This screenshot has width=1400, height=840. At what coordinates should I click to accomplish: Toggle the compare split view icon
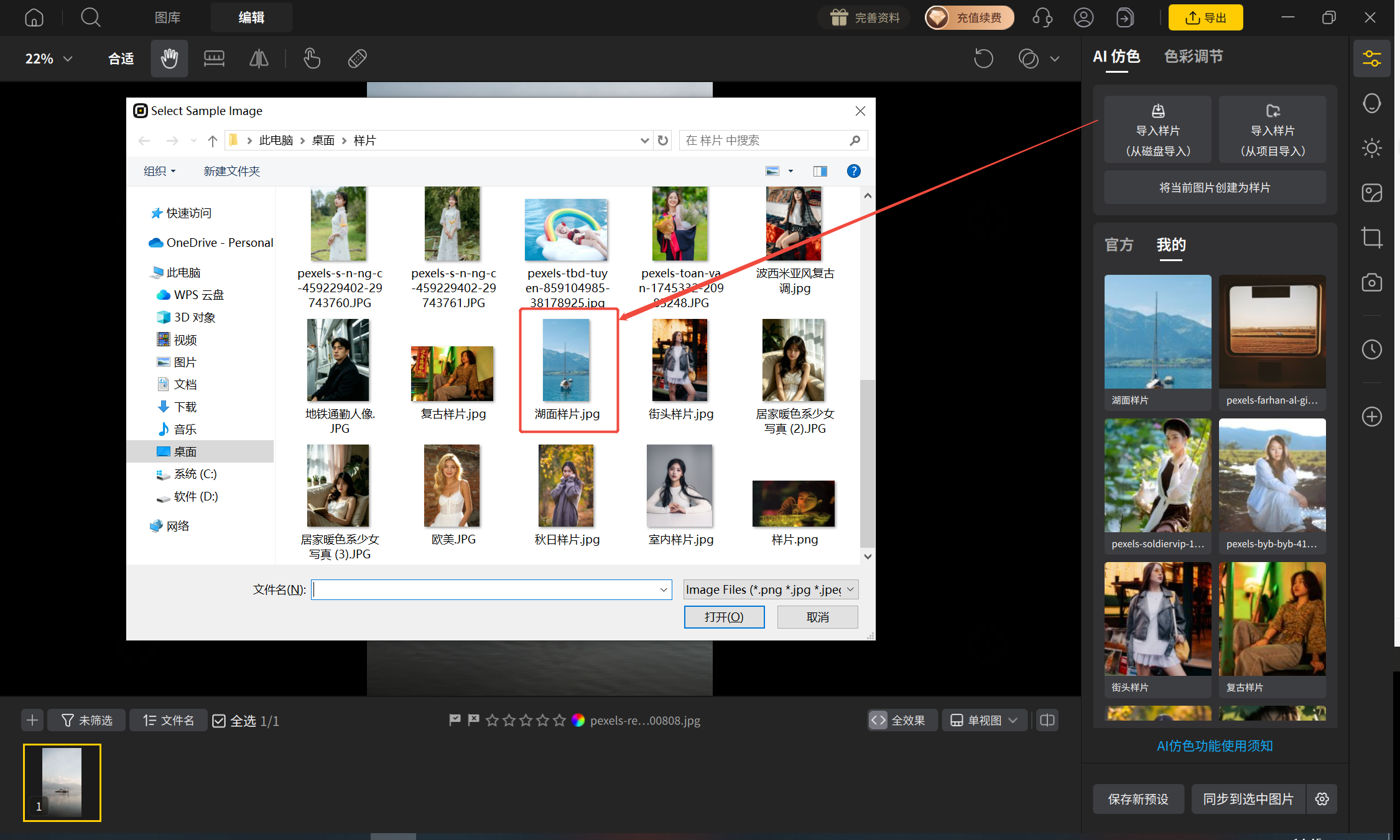point(1047,720)
